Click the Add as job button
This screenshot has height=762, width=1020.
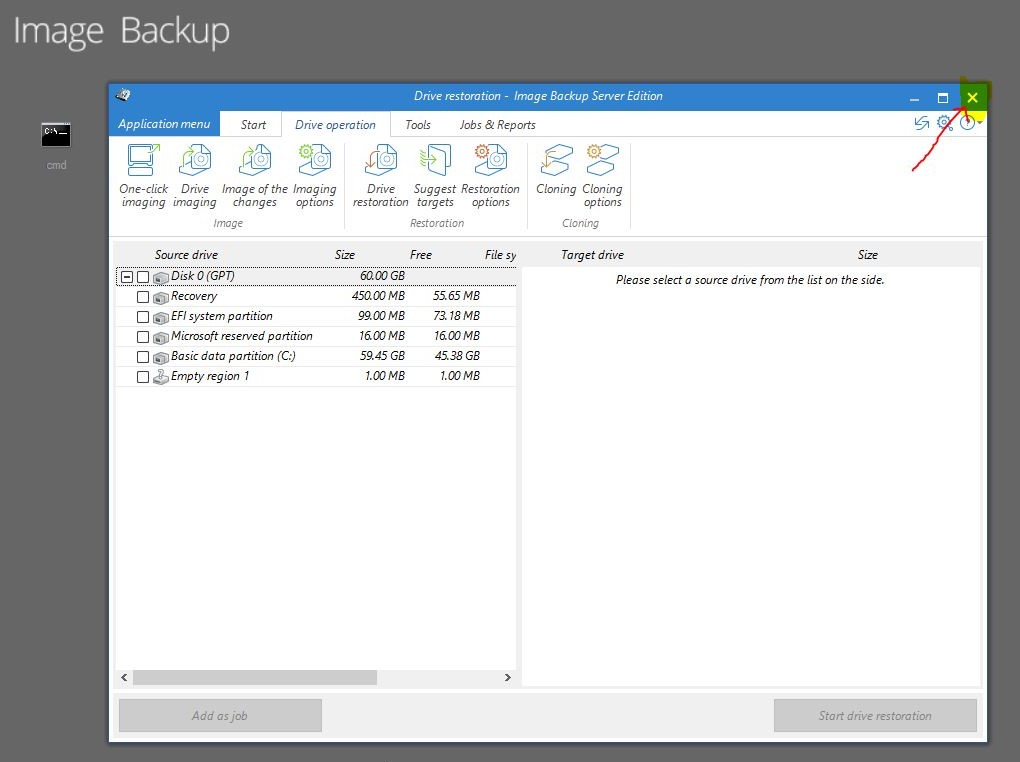(x=220, y=716)
